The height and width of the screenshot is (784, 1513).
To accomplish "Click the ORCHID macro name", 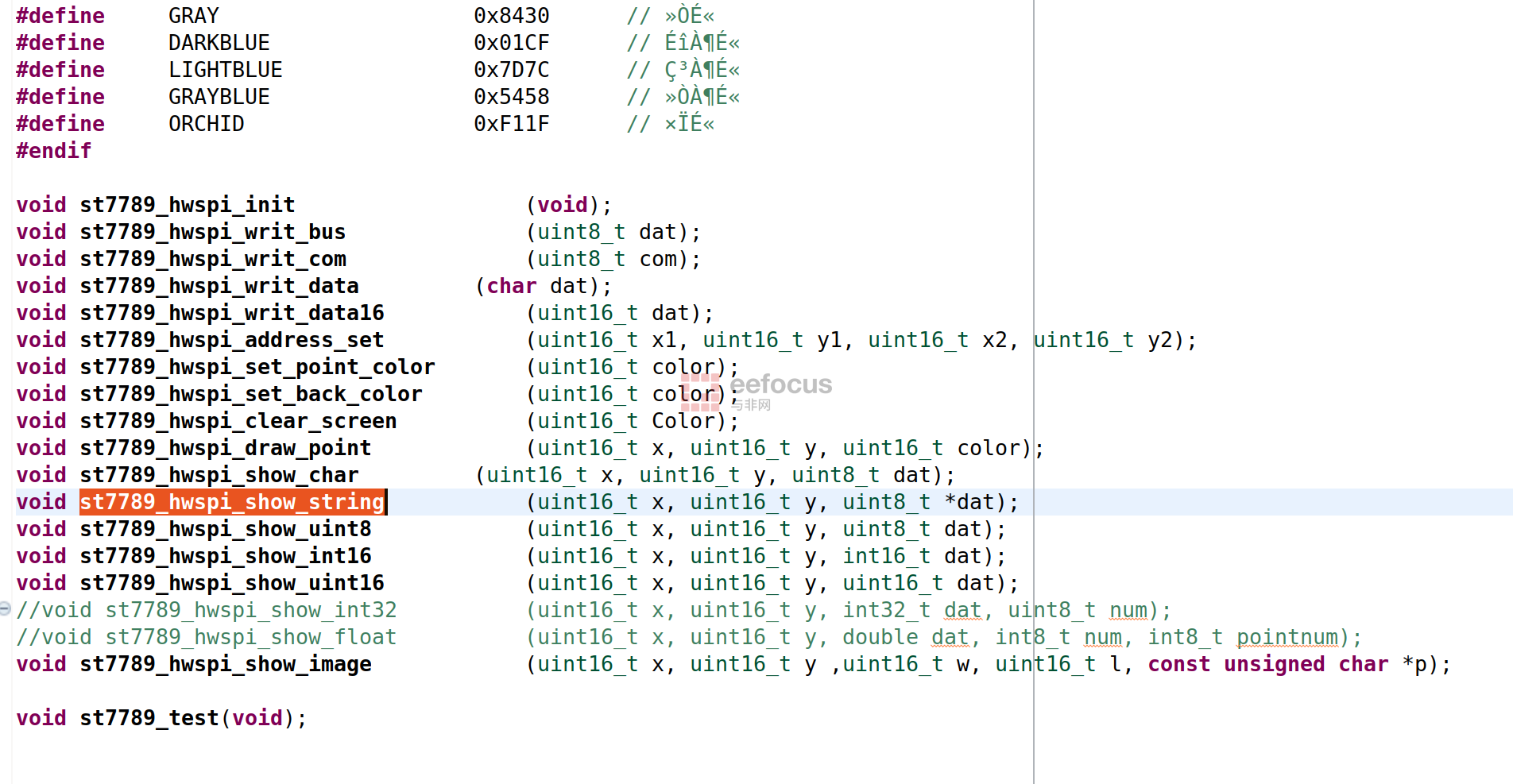I will [x=207, y=124].
